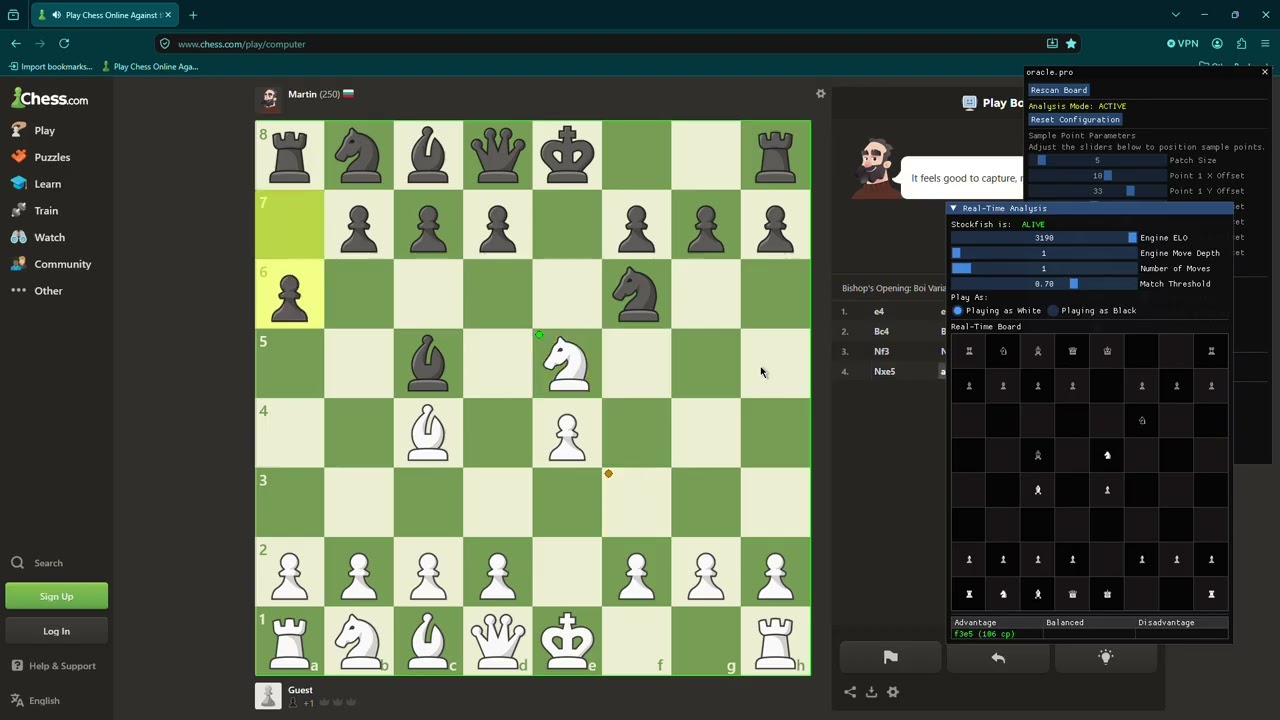Adjust the Engine Move Depth slider

point(1043,253)
